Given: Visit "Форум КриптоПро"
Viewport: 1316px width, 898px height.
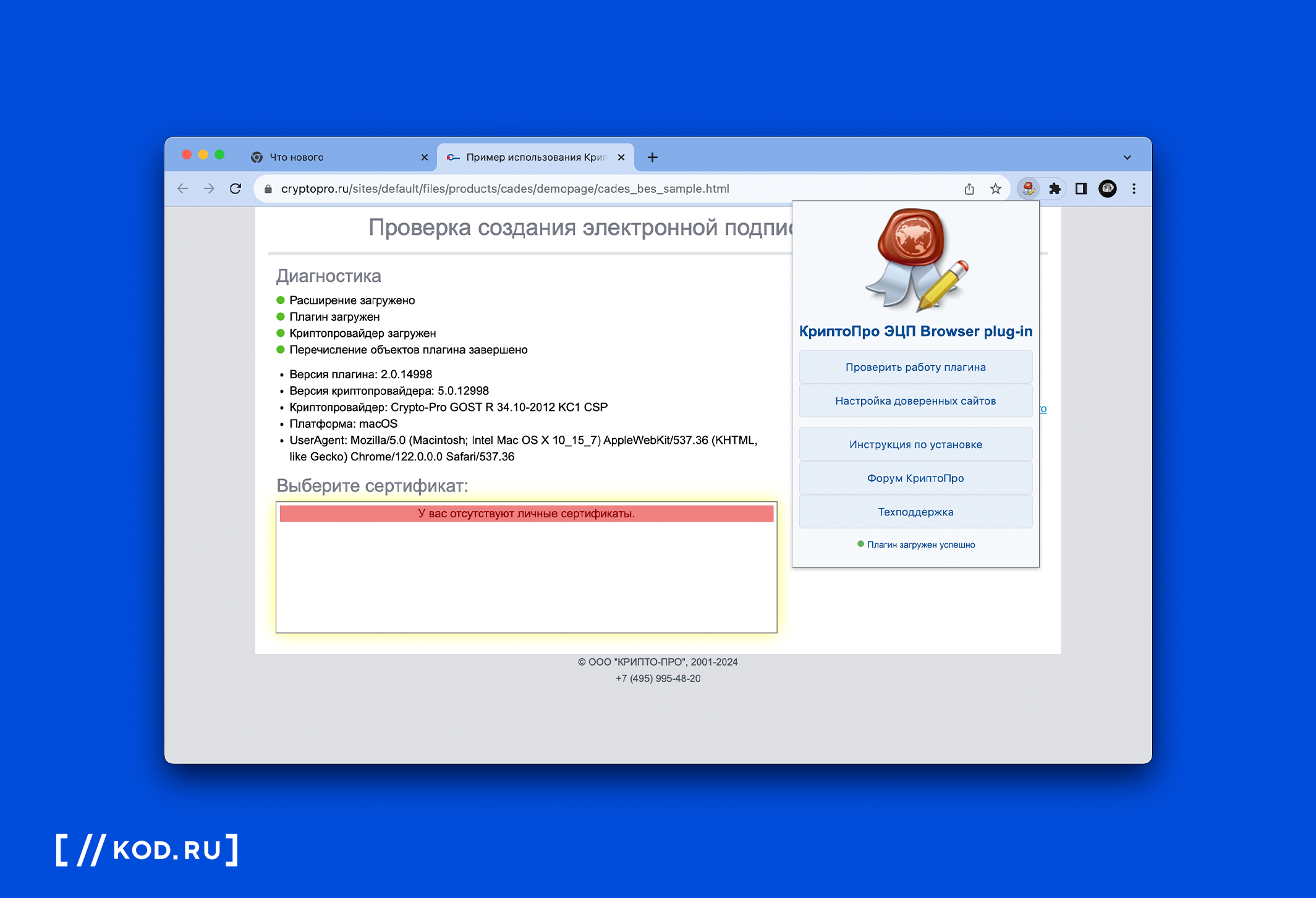Looking at the screenshot, I should coord(915,478).
